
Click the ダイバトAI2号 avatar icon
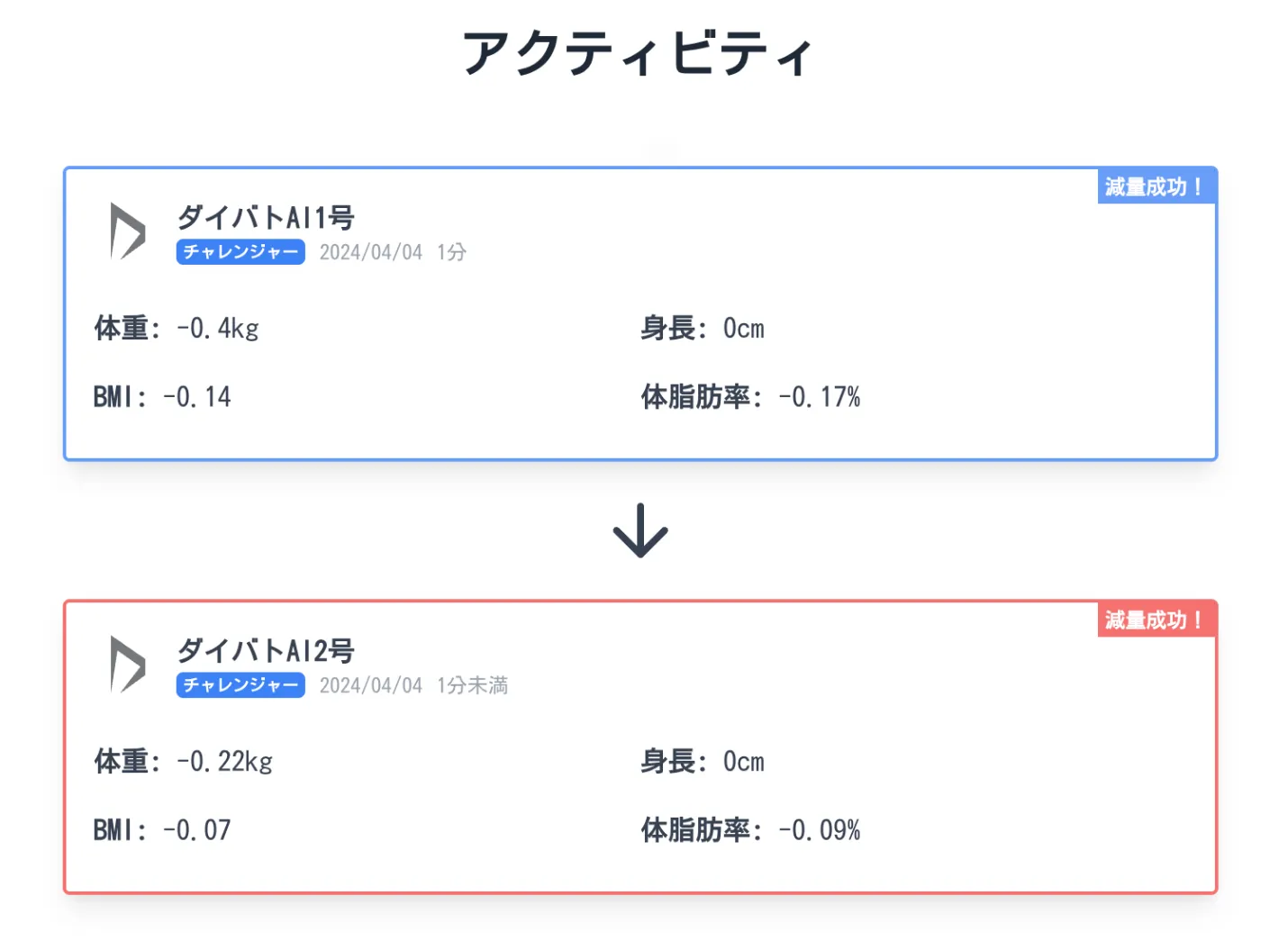coord(127,665)
